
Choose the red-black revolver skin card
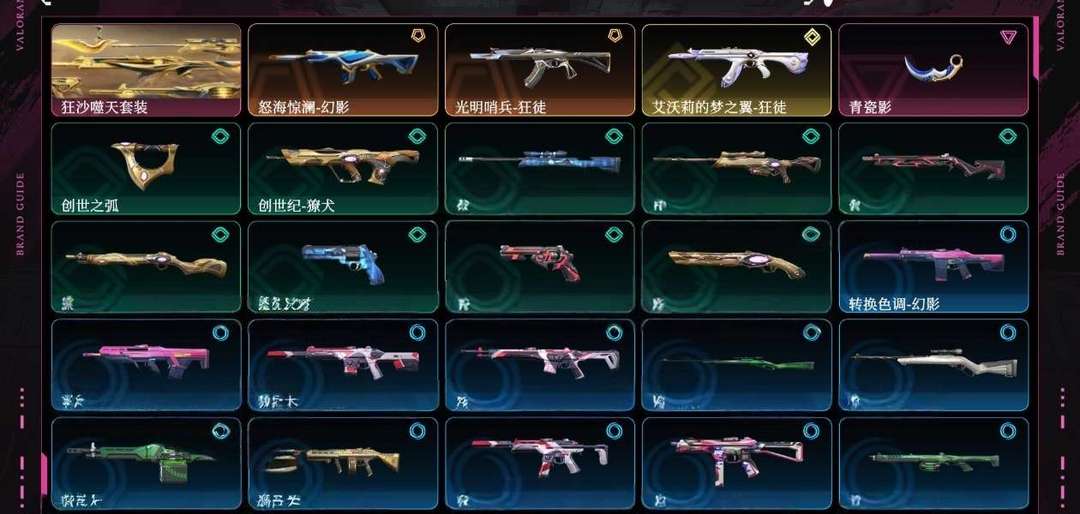(540, 267)
